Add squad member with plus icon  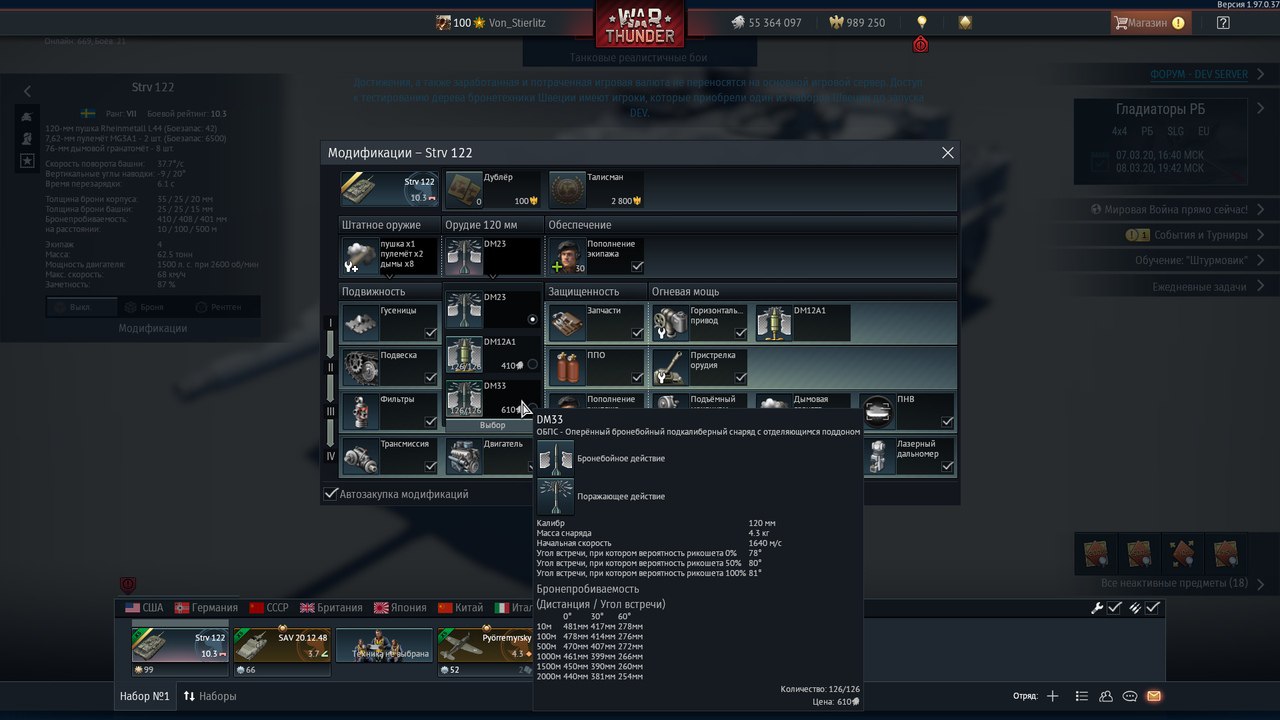pyautogui.click(x=1052, y=696)
